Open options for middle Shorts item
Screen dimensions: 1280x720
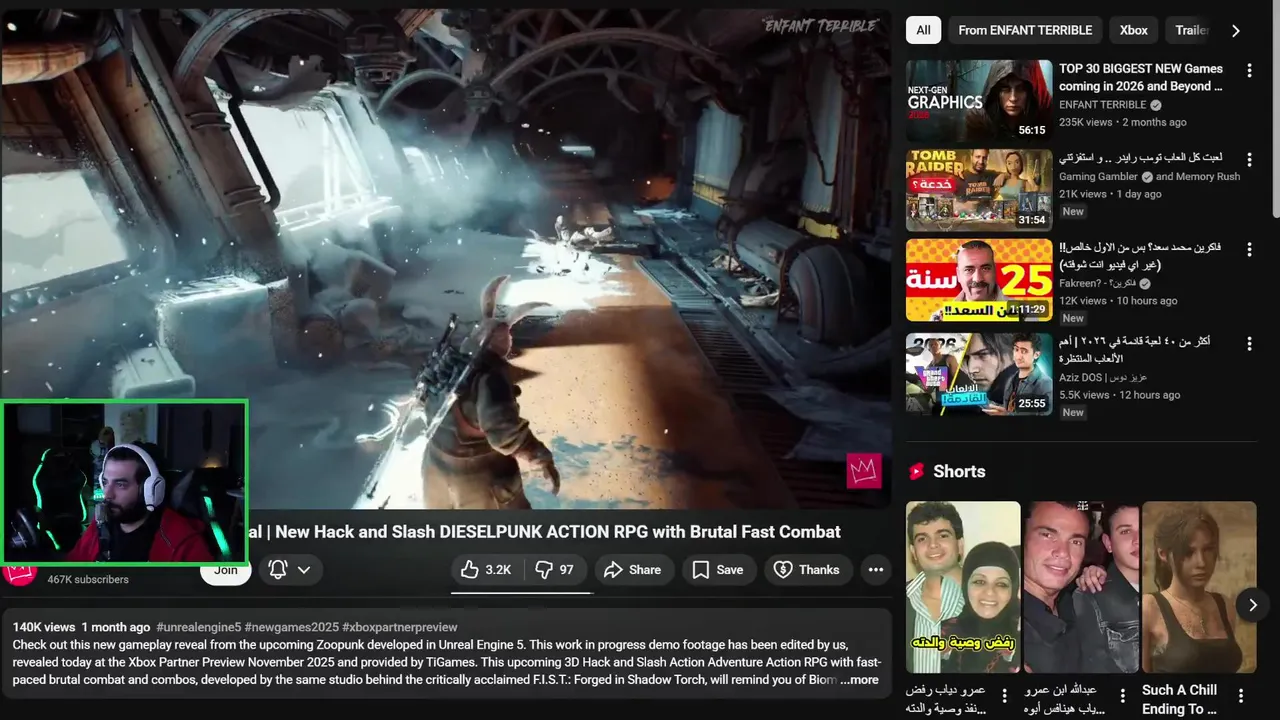pyautogui.click(x=1123, y=696)
